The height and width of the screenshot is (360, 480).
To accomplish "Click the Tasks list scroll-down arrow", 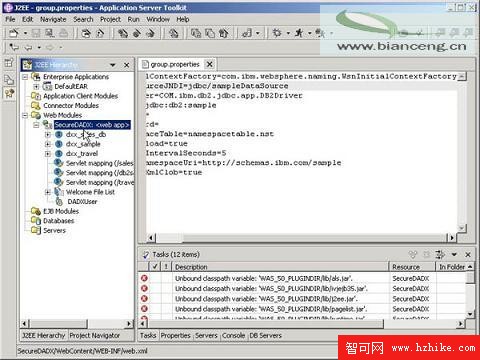I will pyautogui.click(x=470, y=314).
